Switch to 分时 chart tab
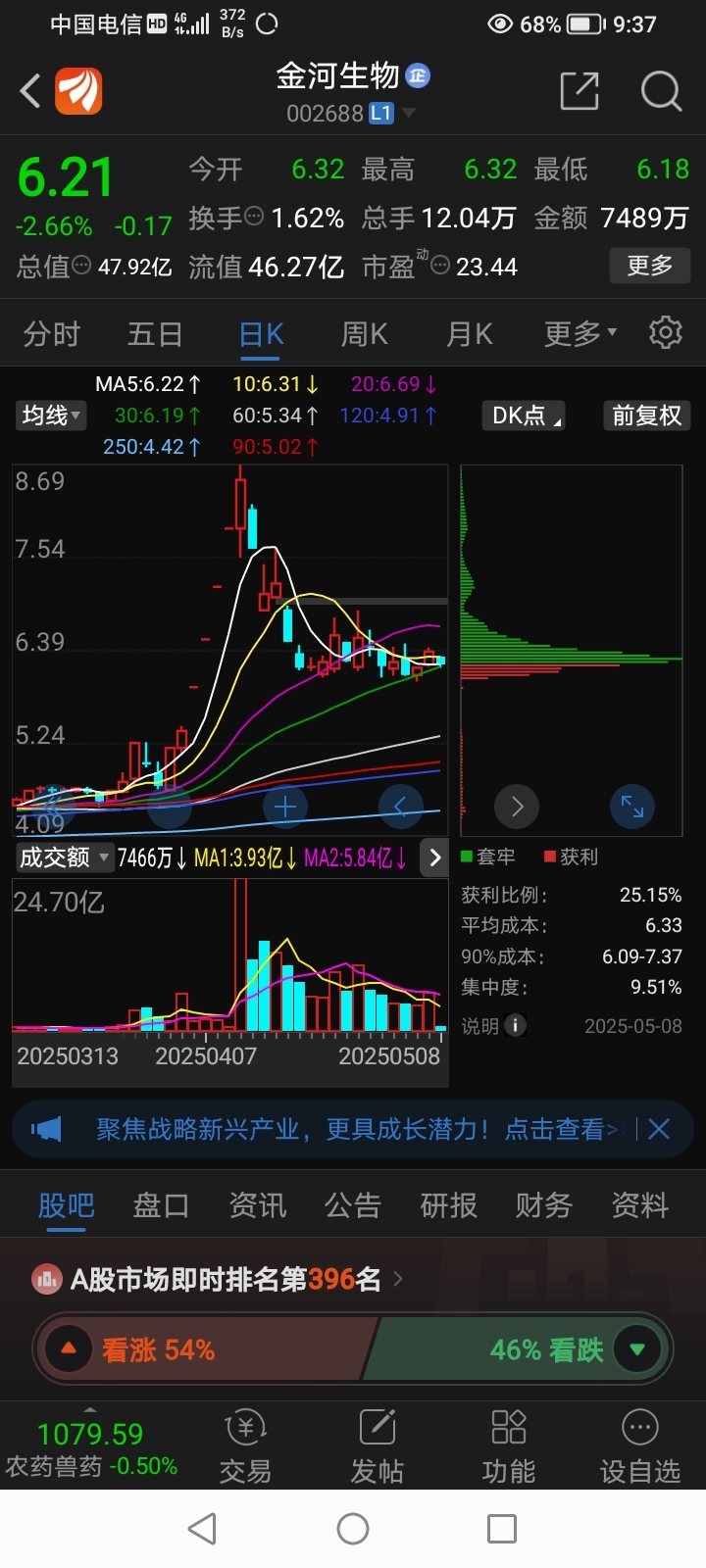706x1568 pixels. tap(51, 334)
